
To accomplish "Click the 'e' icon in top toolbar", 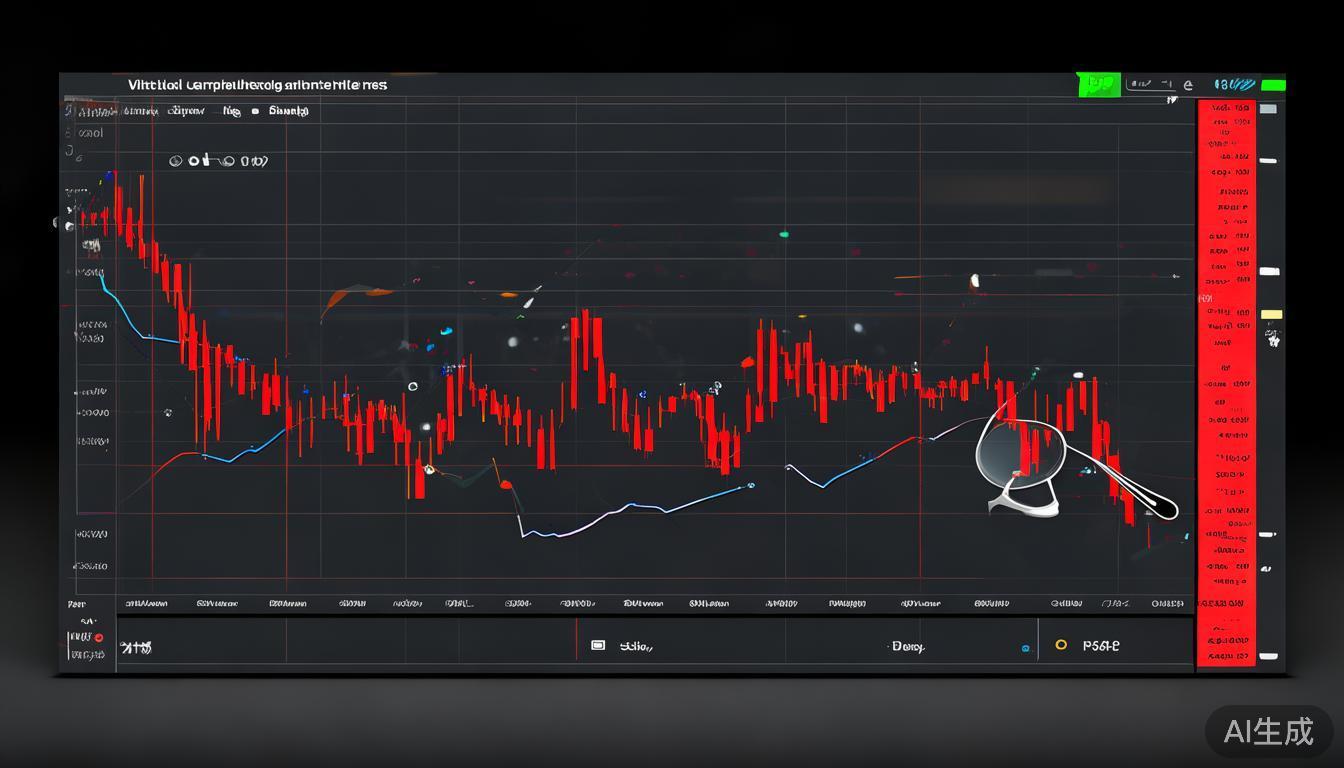I will click(1188, 86).
